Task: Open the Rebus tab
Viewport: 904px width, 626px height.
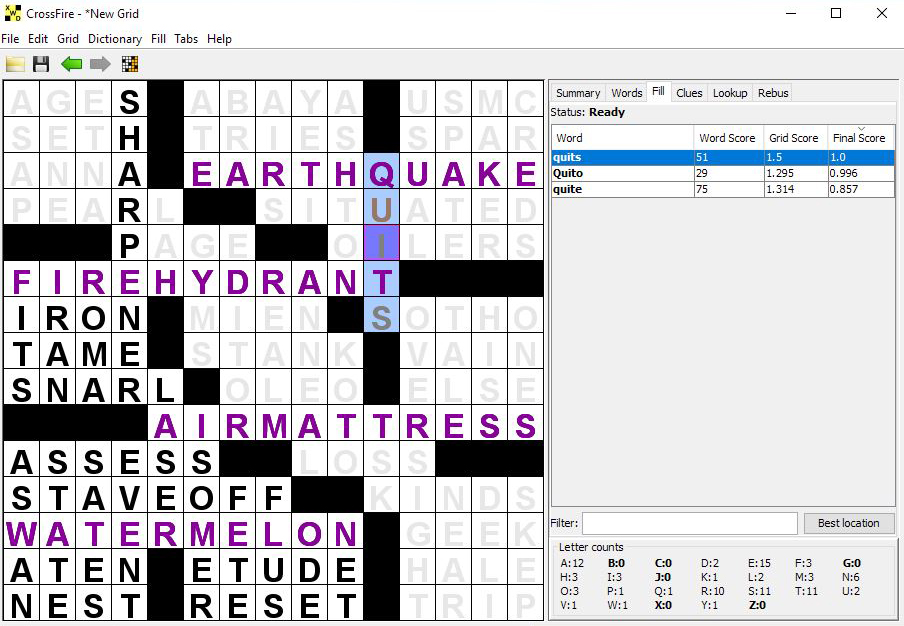Action: pyautogui.click(x=773, y=93)
